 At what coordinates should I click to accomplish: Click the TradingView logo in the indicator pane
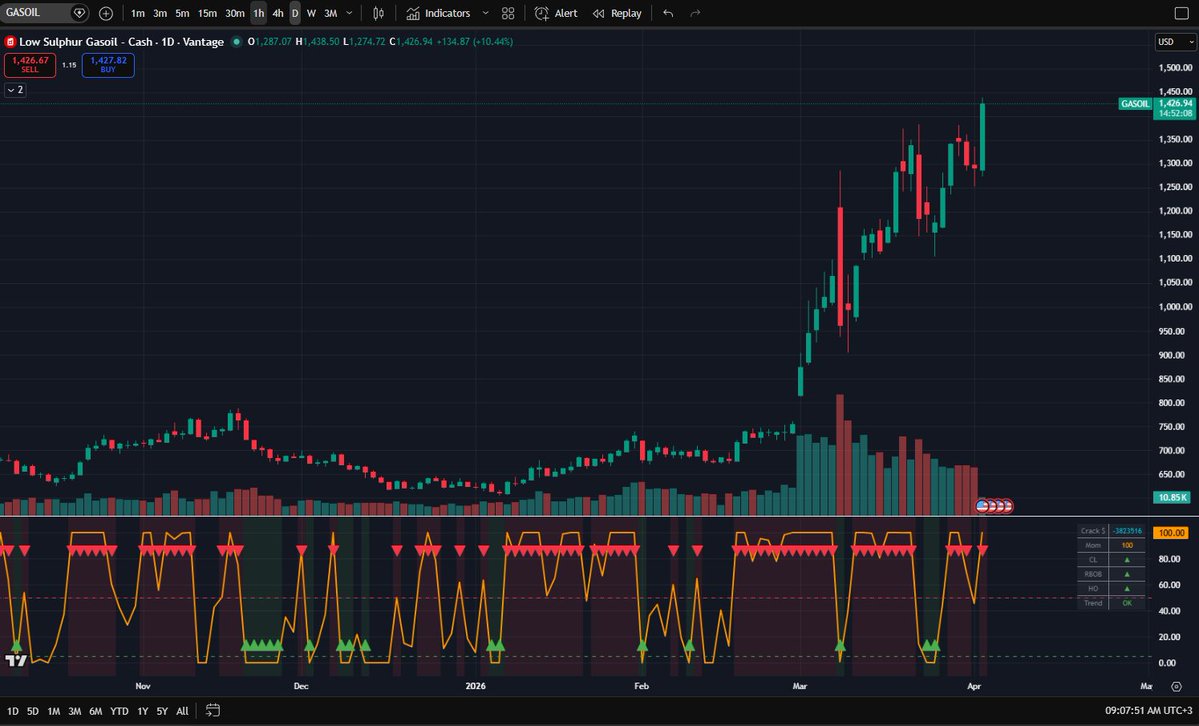coord(15,659)
